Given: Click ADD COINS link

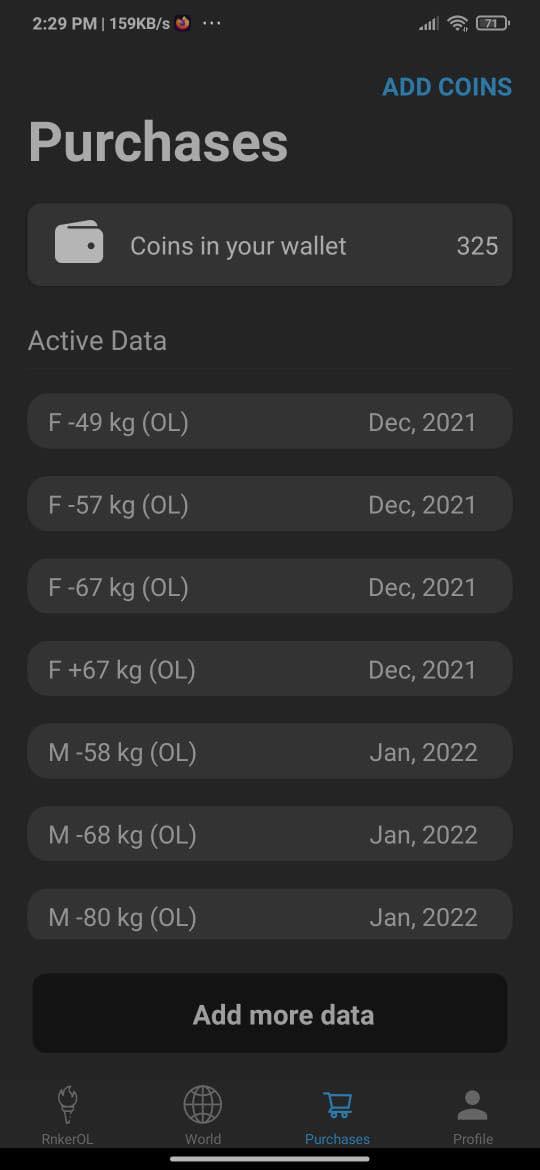Looking at the screenshot, I should click(447, 87).
